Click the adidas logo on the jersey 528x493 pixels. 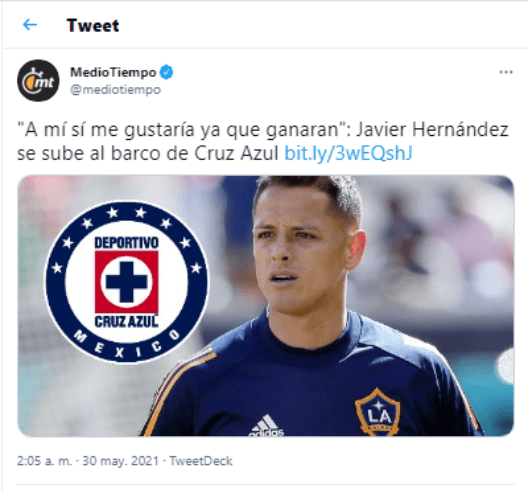267,426
